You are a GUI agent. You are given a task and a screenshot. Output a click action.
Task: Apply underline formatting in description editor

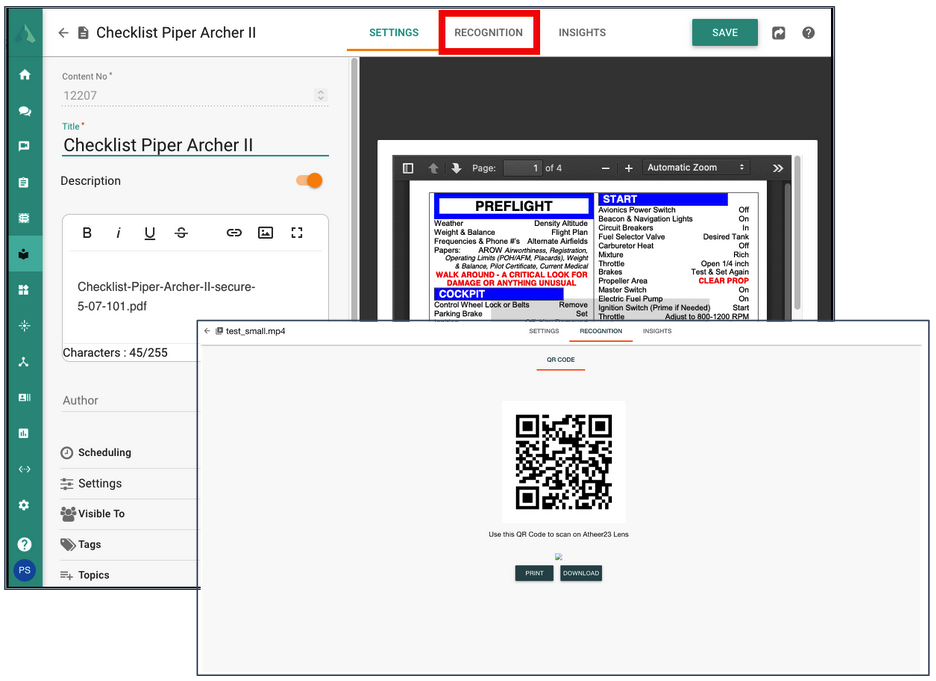pos(150,233)
